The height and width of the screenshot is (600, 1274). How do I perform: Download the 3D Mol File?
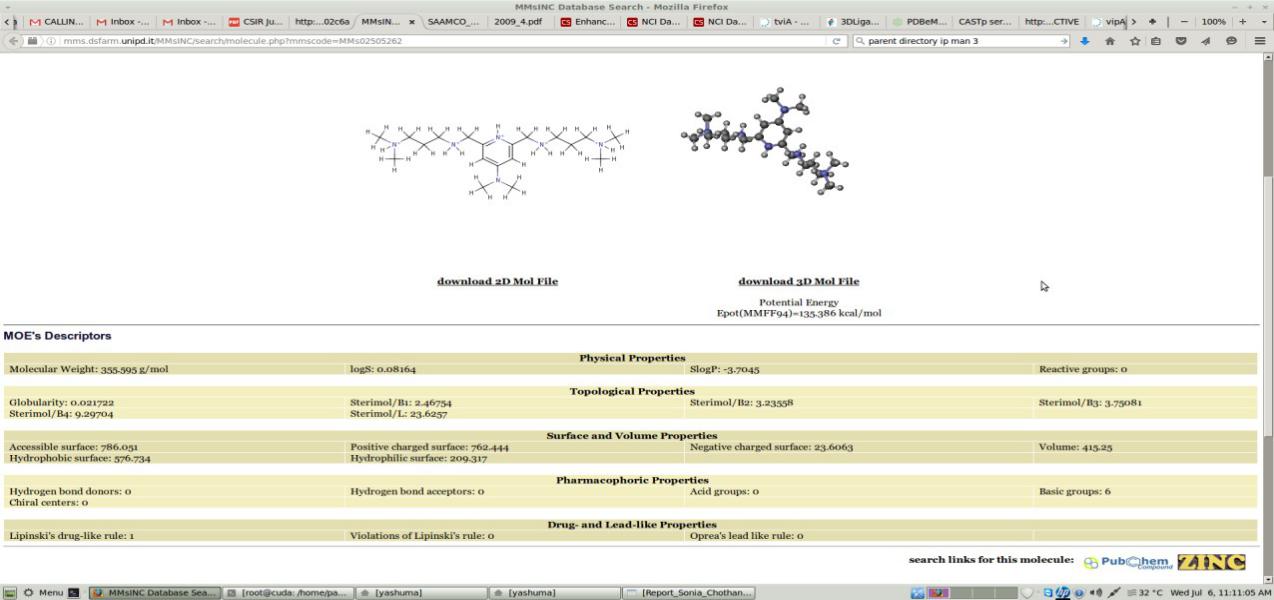point(798,281)
